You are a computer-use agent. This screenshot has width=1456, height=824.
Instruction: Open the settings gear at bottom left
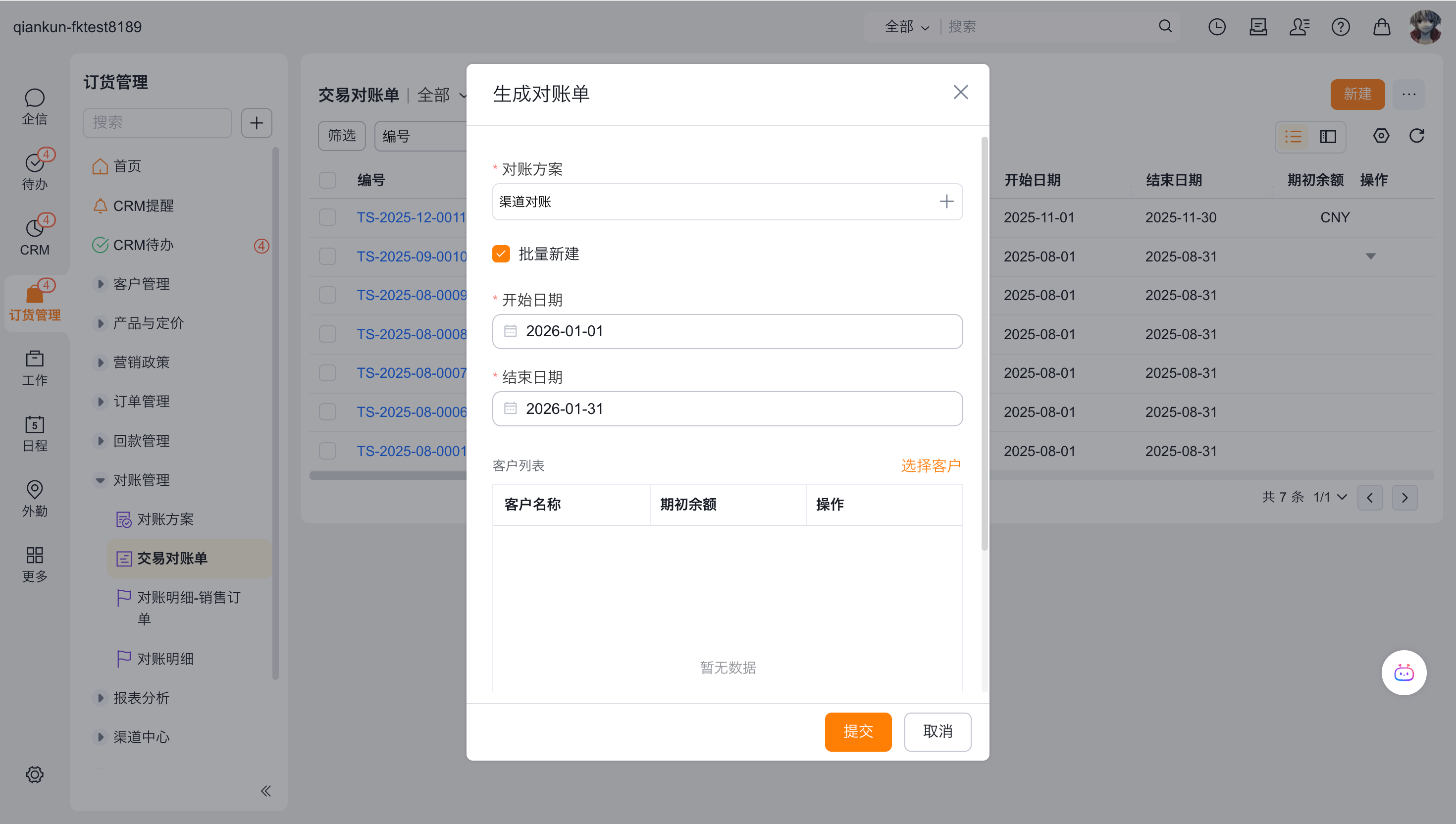[x=35, y=774]
